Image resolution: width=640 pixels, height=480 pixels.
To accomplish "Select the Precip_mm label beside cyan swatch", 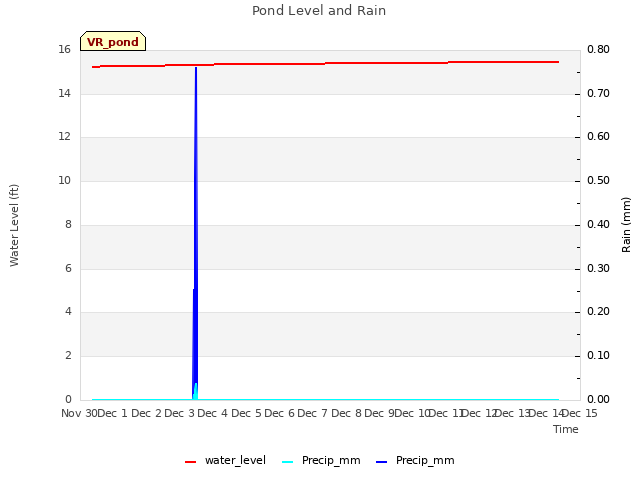I will 331,460.
